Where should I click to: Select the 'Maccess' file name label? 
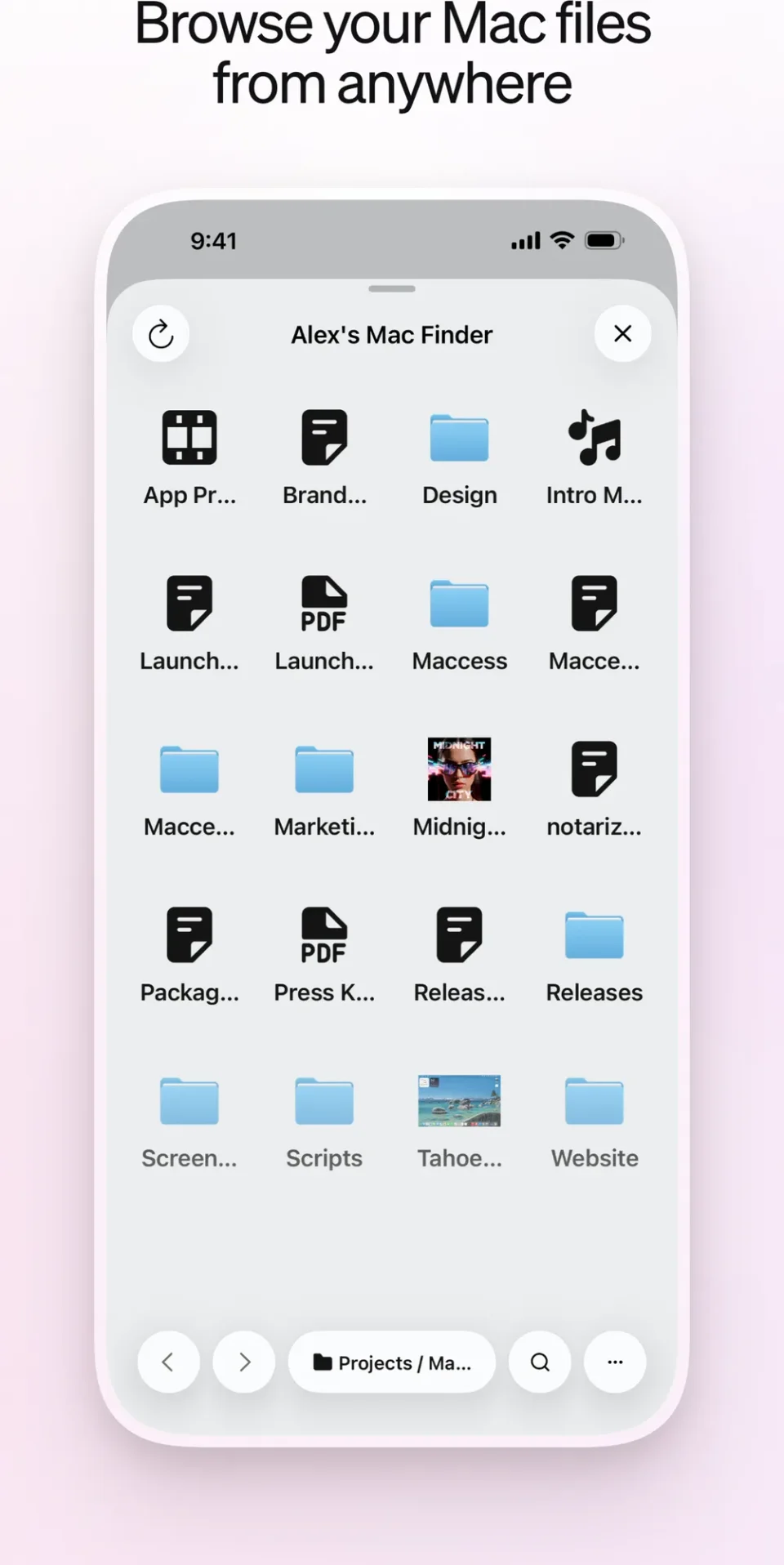[x=460, y=661]
